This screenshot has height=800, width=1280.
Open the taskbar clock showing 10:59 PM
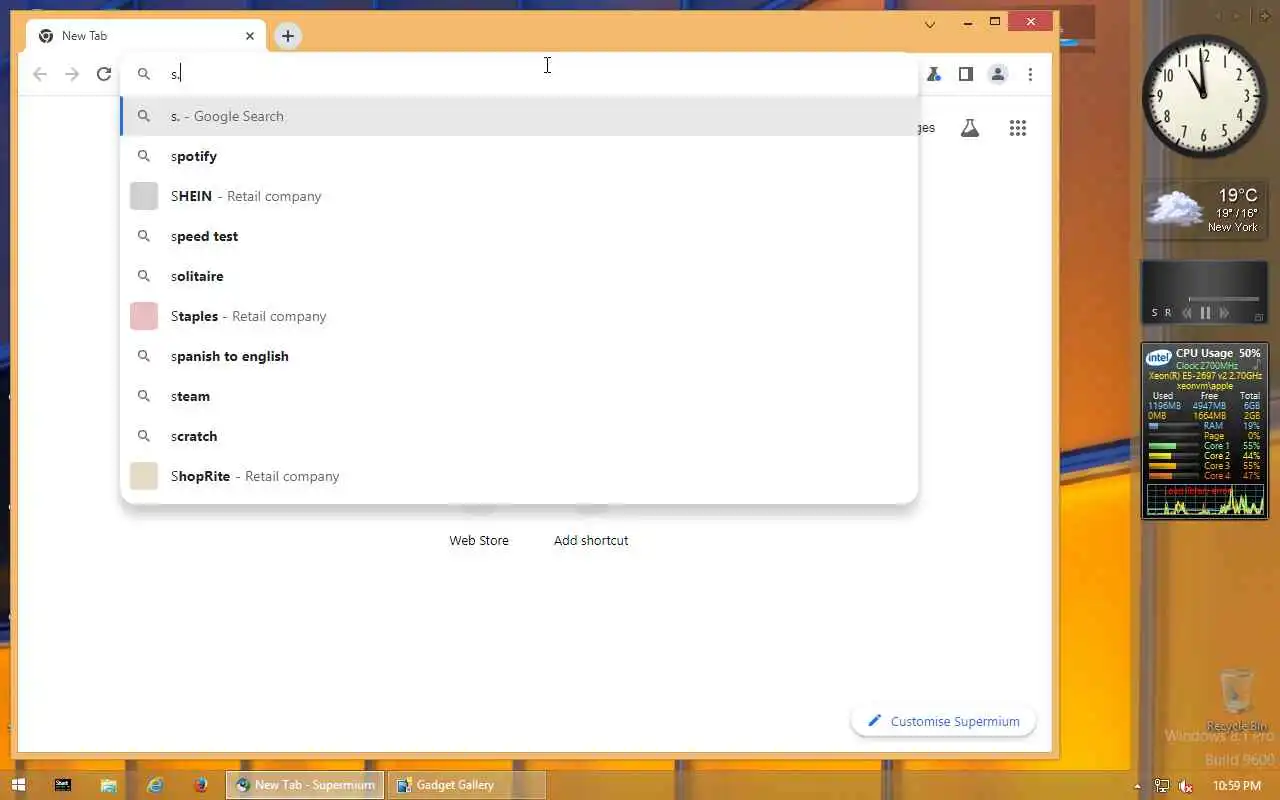[1236, 786]
